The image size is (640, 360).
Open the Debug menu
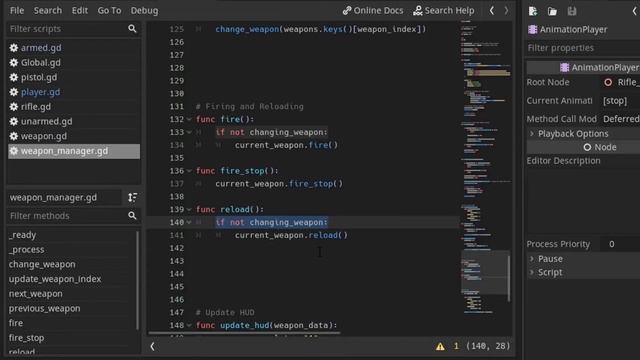click(x=144, y=10)
